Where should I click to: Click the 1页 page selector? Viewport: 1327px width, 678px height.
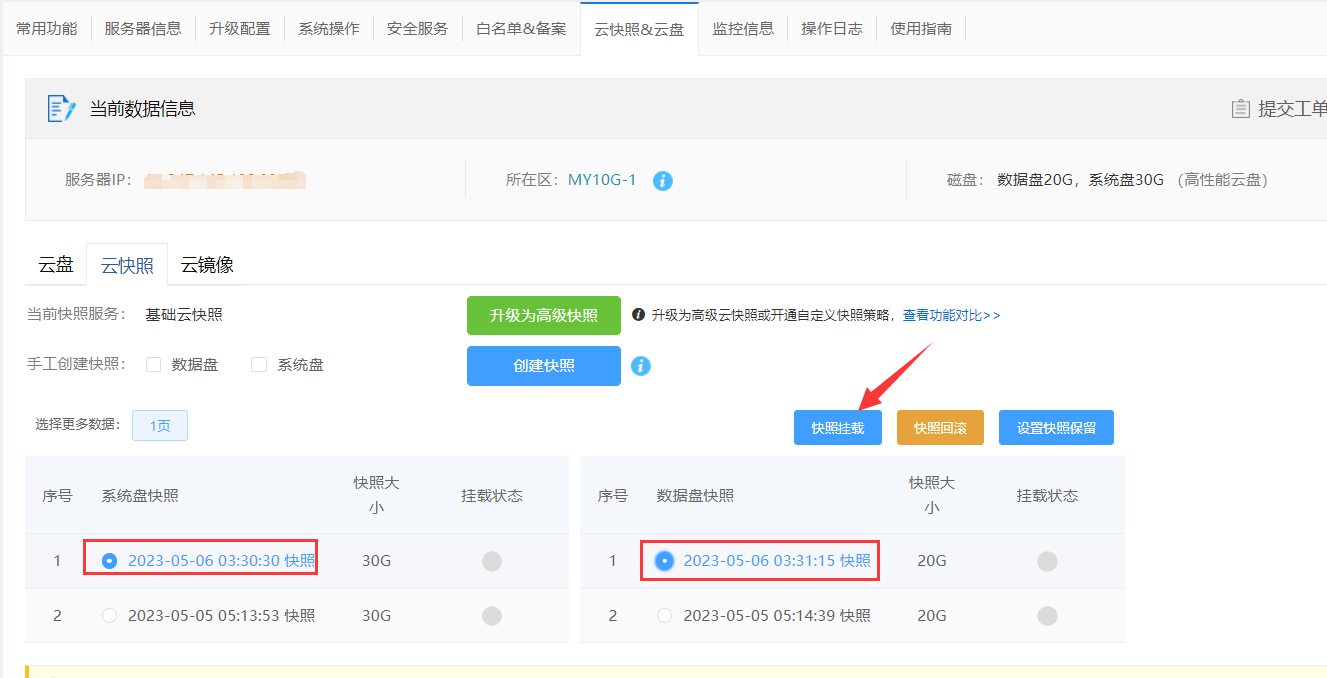click(160, 425)
